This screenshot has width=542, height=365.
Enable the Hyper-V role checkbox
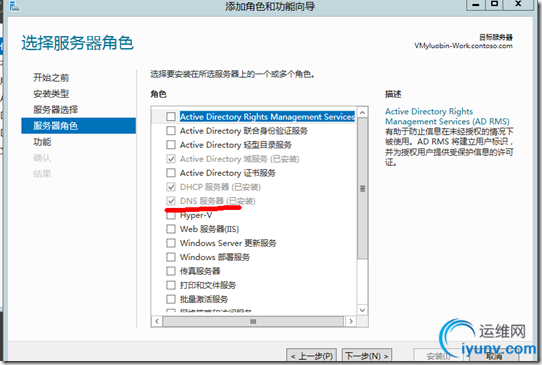[171, 215]
